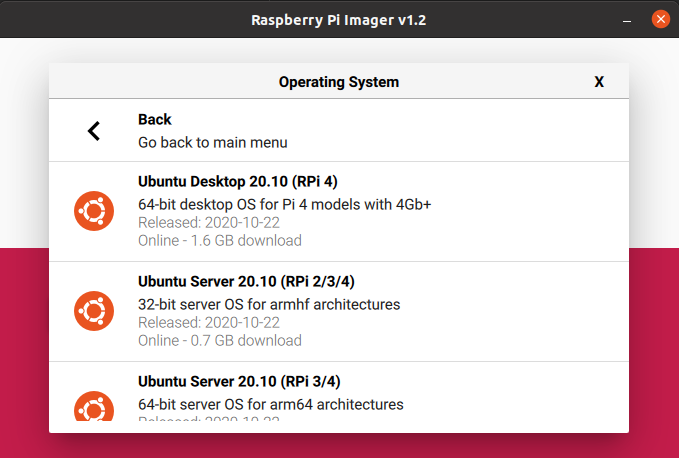
Task: Close the Raspberry Pi Imager window
Action: click(661, 19)
